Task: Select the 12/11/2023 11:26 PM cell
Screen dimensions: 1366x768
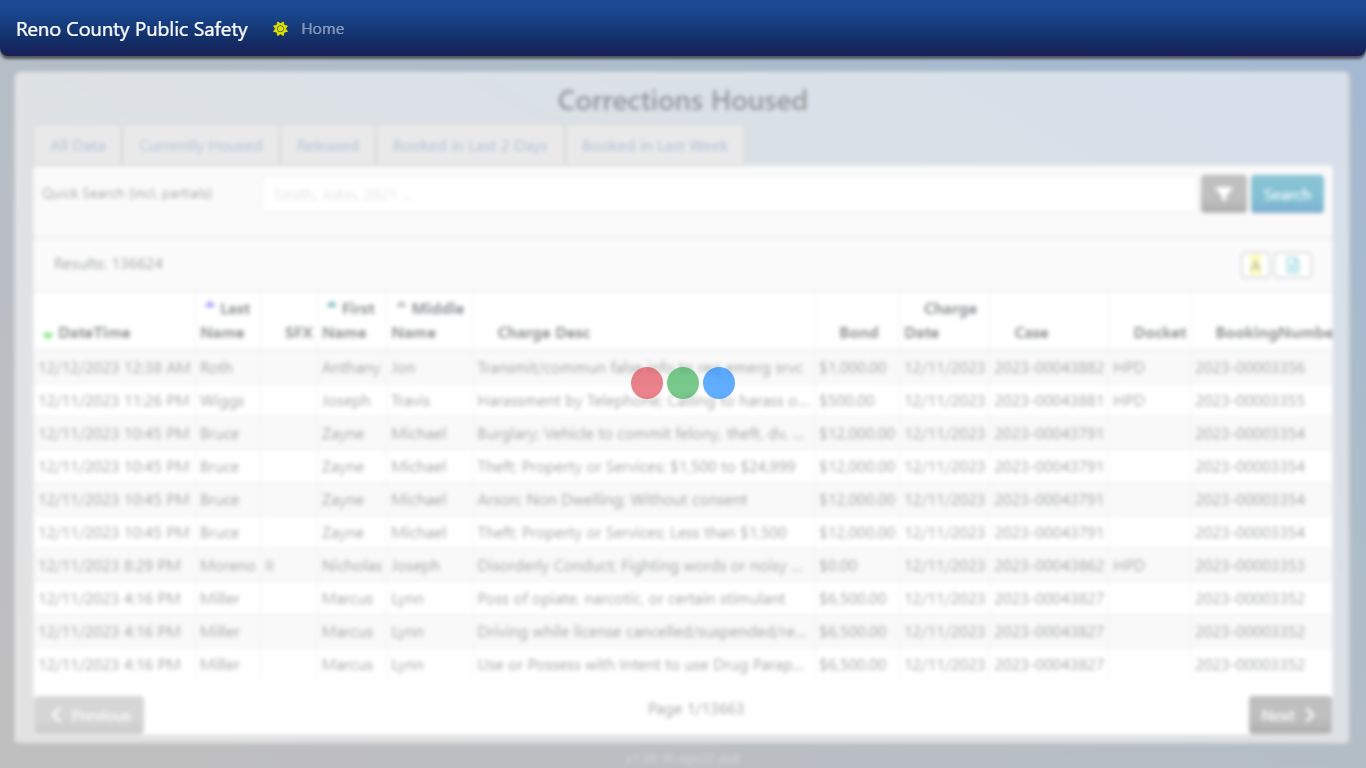Action: click(113, 401)
